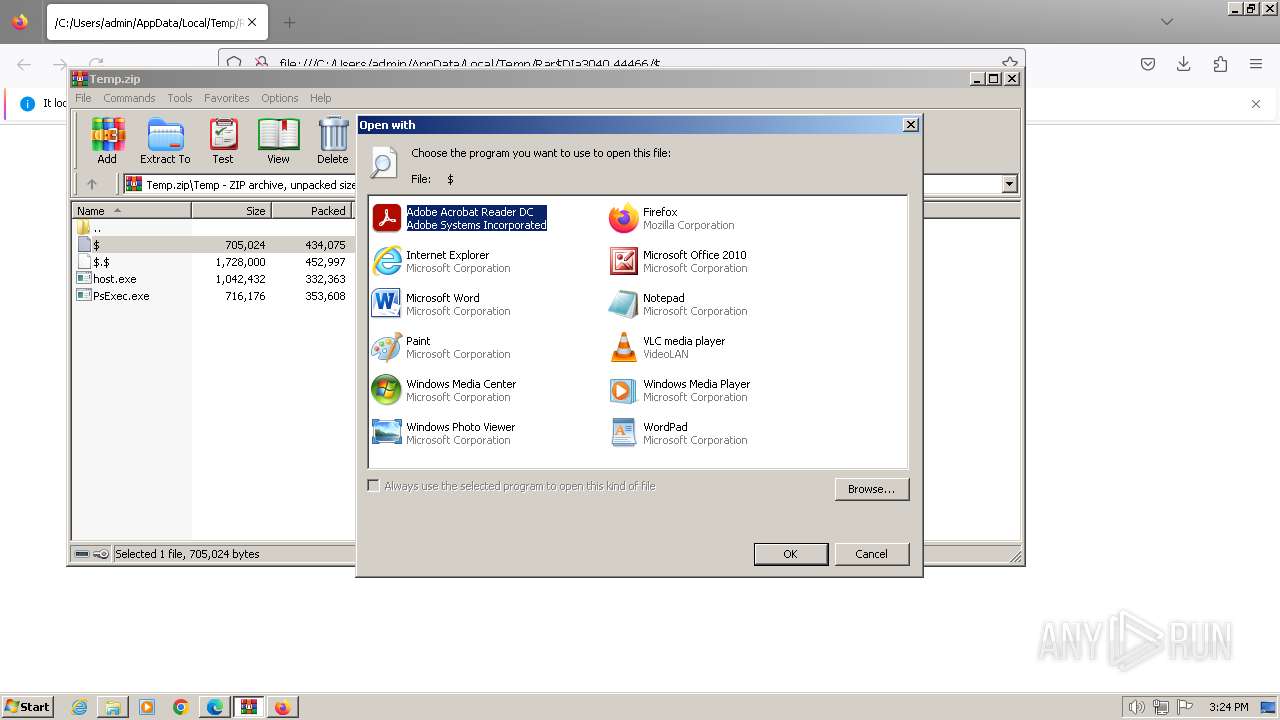Expand the WinRAR address path dropdown

[1009, 184]
